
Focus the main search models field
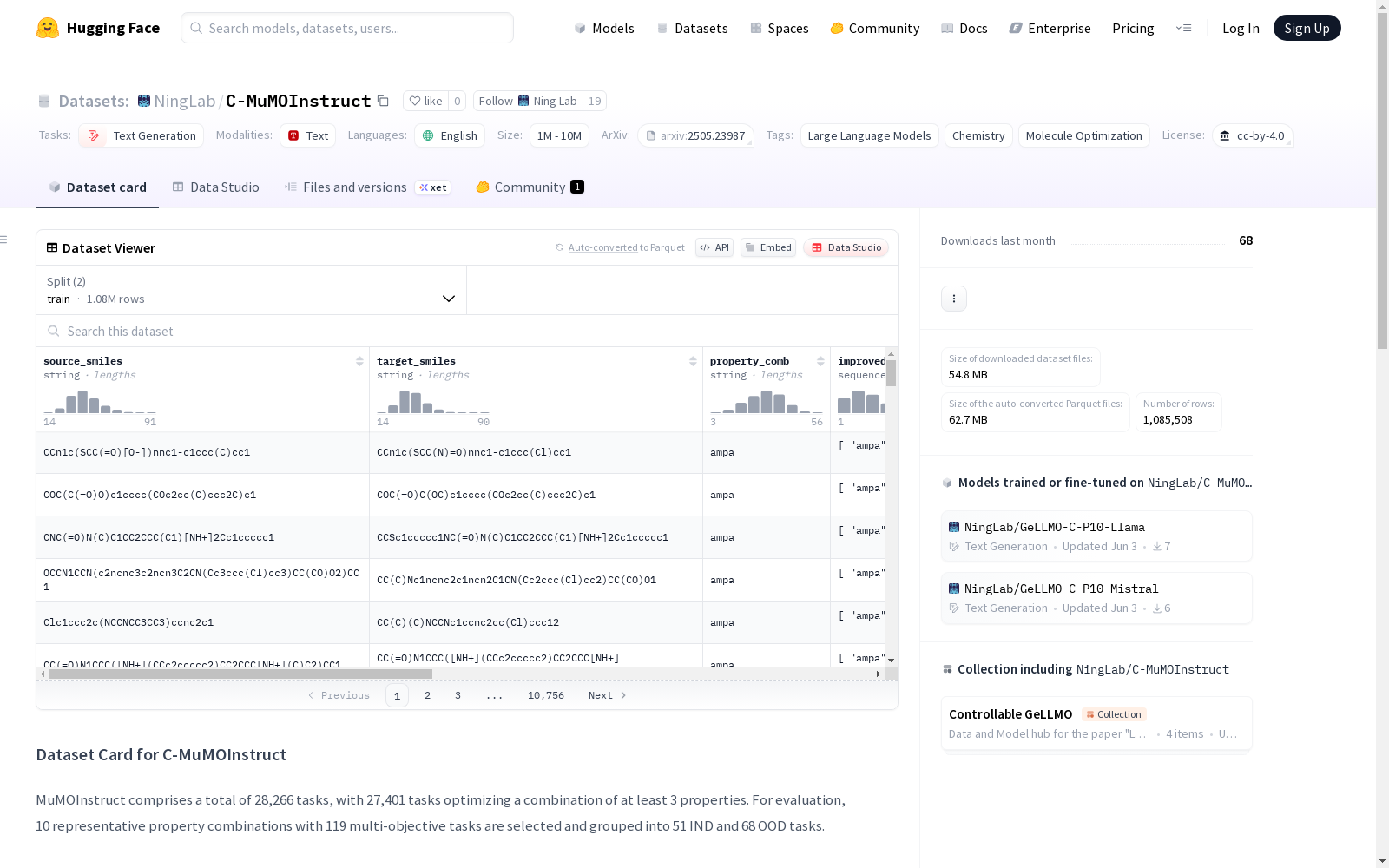[347, 28]
